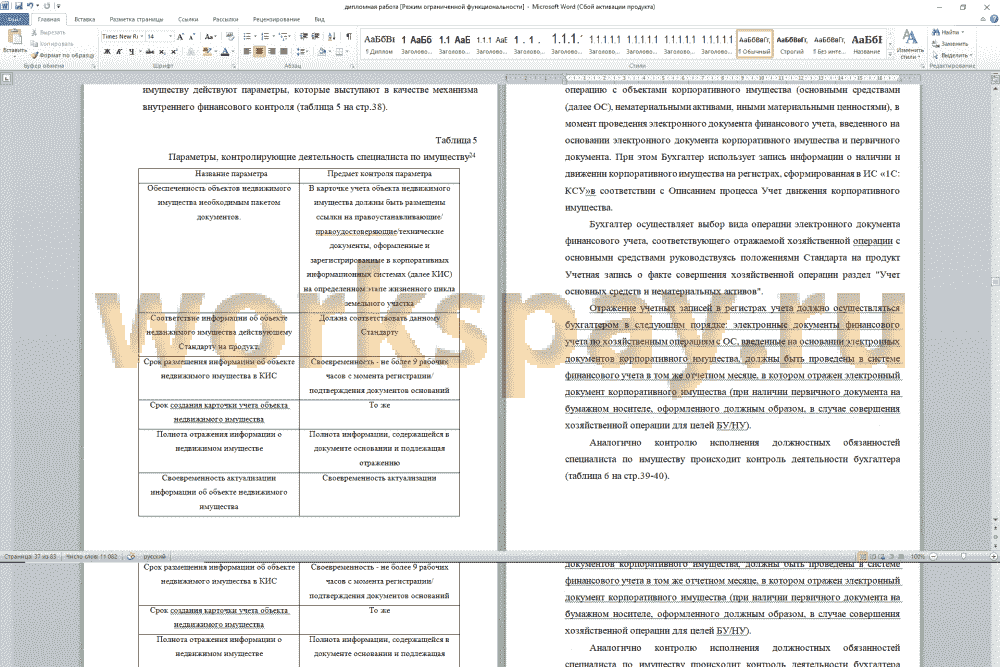Toggle the ruler view button
The image size is (1000, 667).
click(x=995, y=78)
